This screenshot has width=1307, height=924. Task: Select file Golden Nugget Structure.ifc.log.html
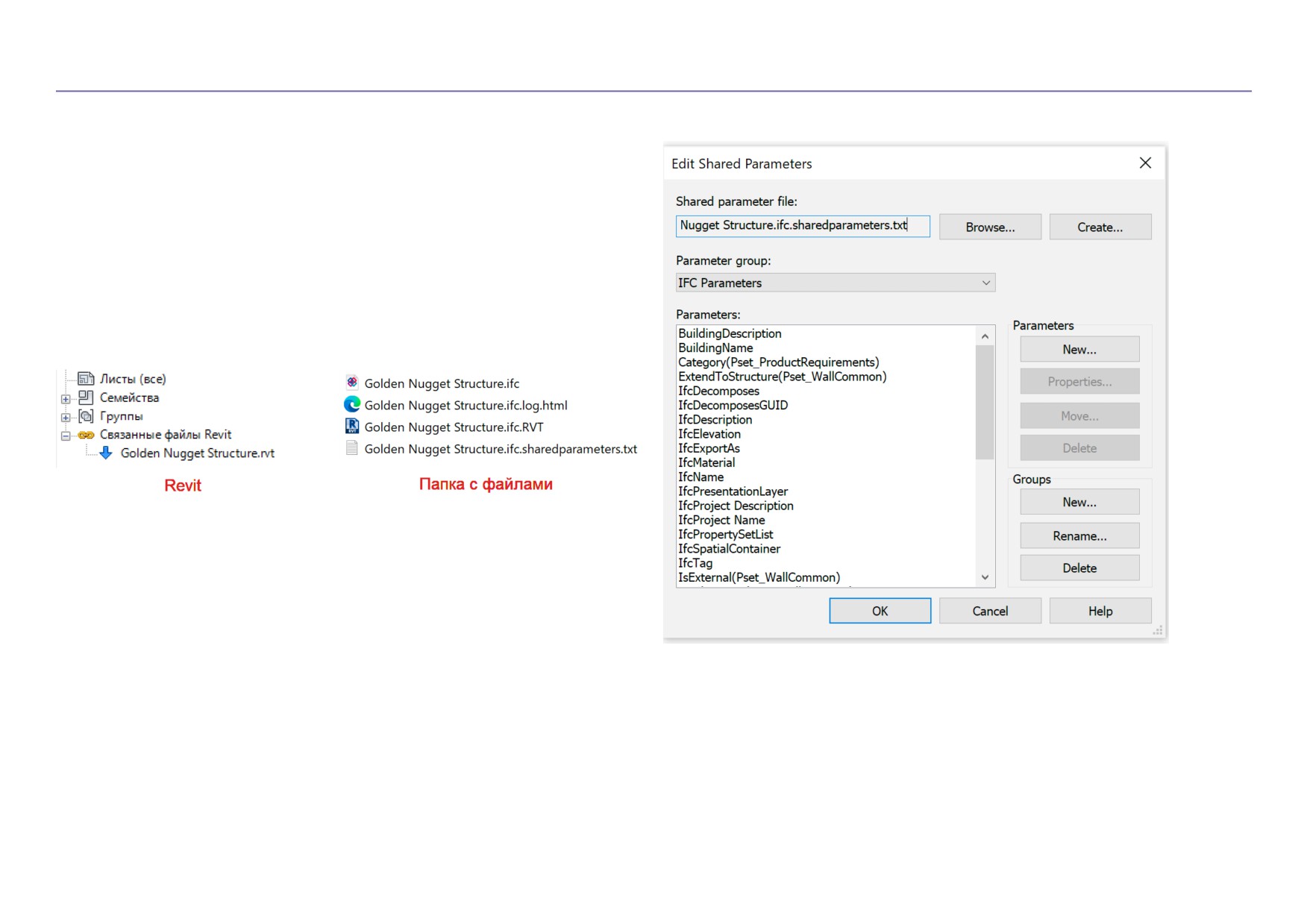click(466, 405)
